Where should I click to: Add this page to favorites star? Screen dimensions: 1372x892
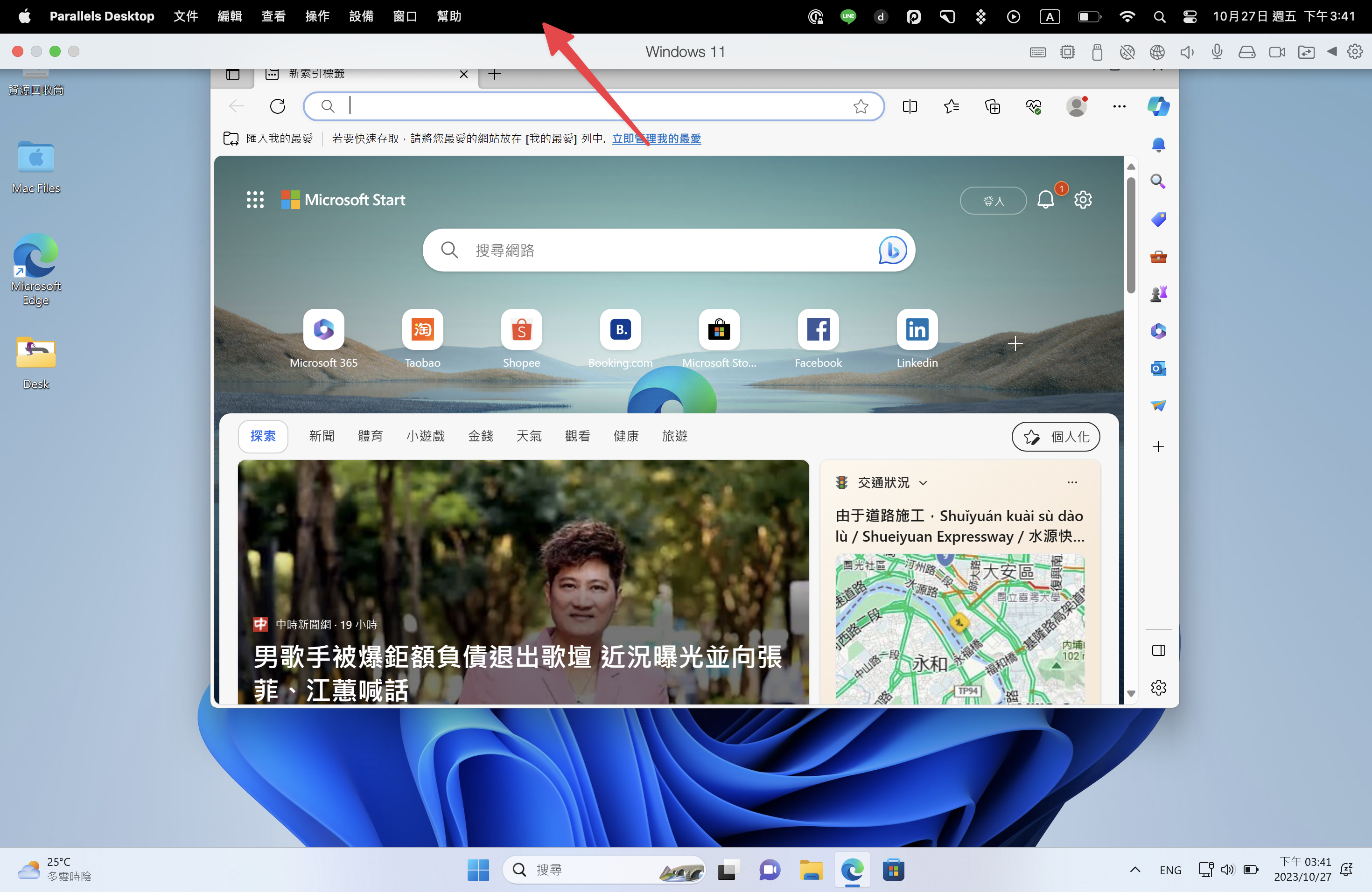coord(861,106)
